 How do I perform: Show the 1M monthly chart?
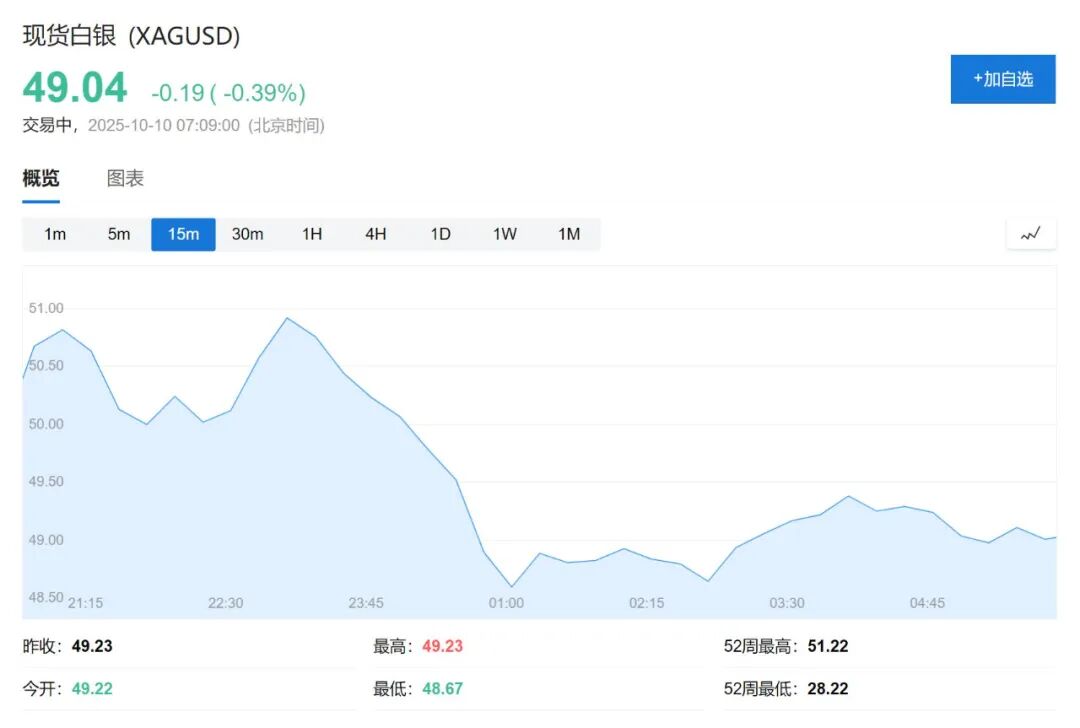(569, 234)
